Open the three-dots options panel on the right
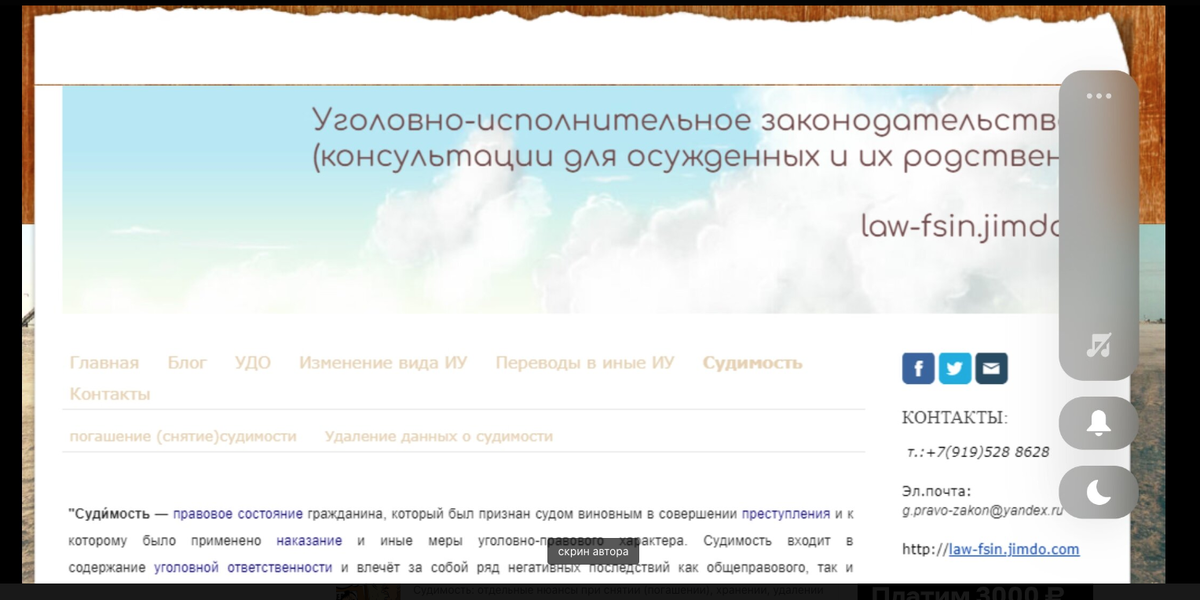 point(1098,95)
